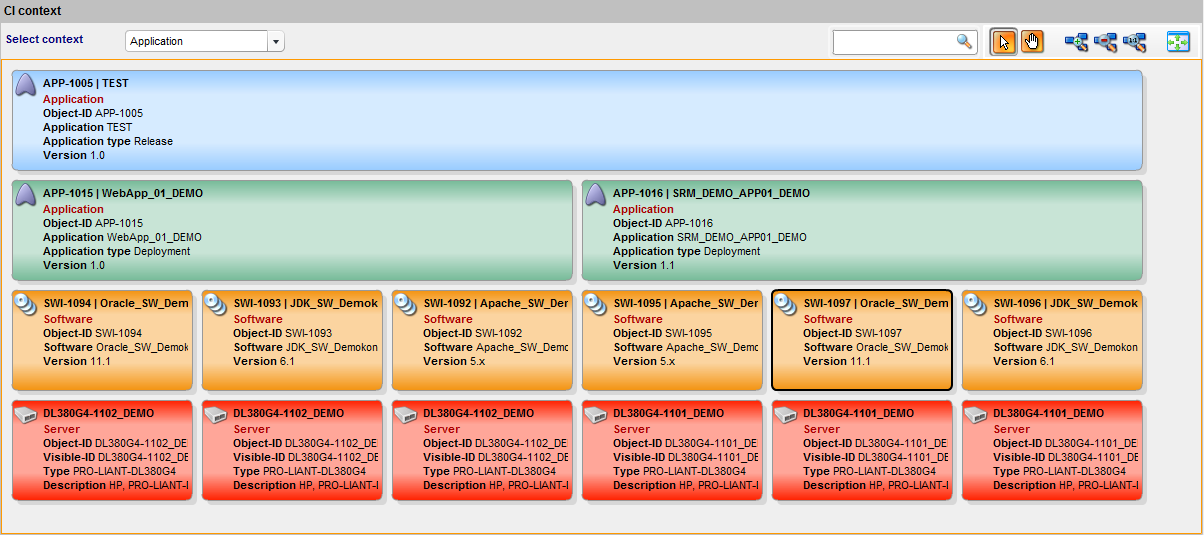Click the magnifier search icon

(964, 41)
